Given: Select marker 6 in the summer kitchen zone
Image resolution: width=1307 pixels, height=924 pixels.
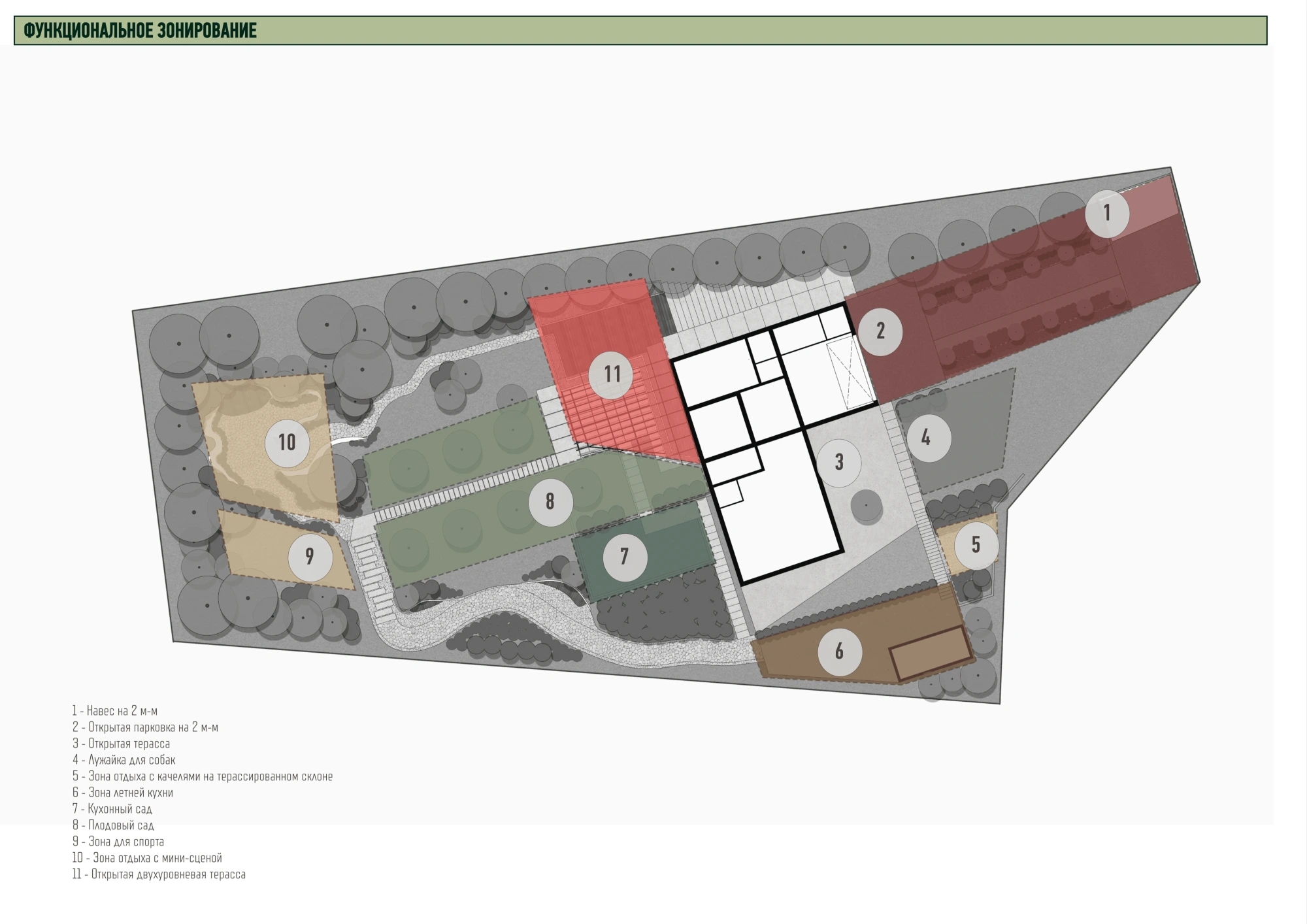Looking at the screenshot, I should (x=839, y=652).
